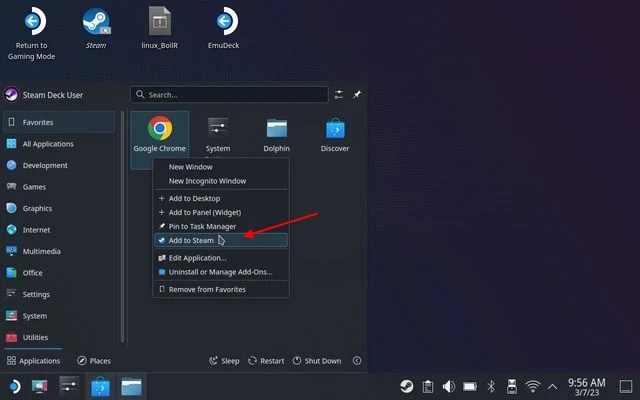640x400 pixels.
Task: Open the Development category
Action: (59, 165)
